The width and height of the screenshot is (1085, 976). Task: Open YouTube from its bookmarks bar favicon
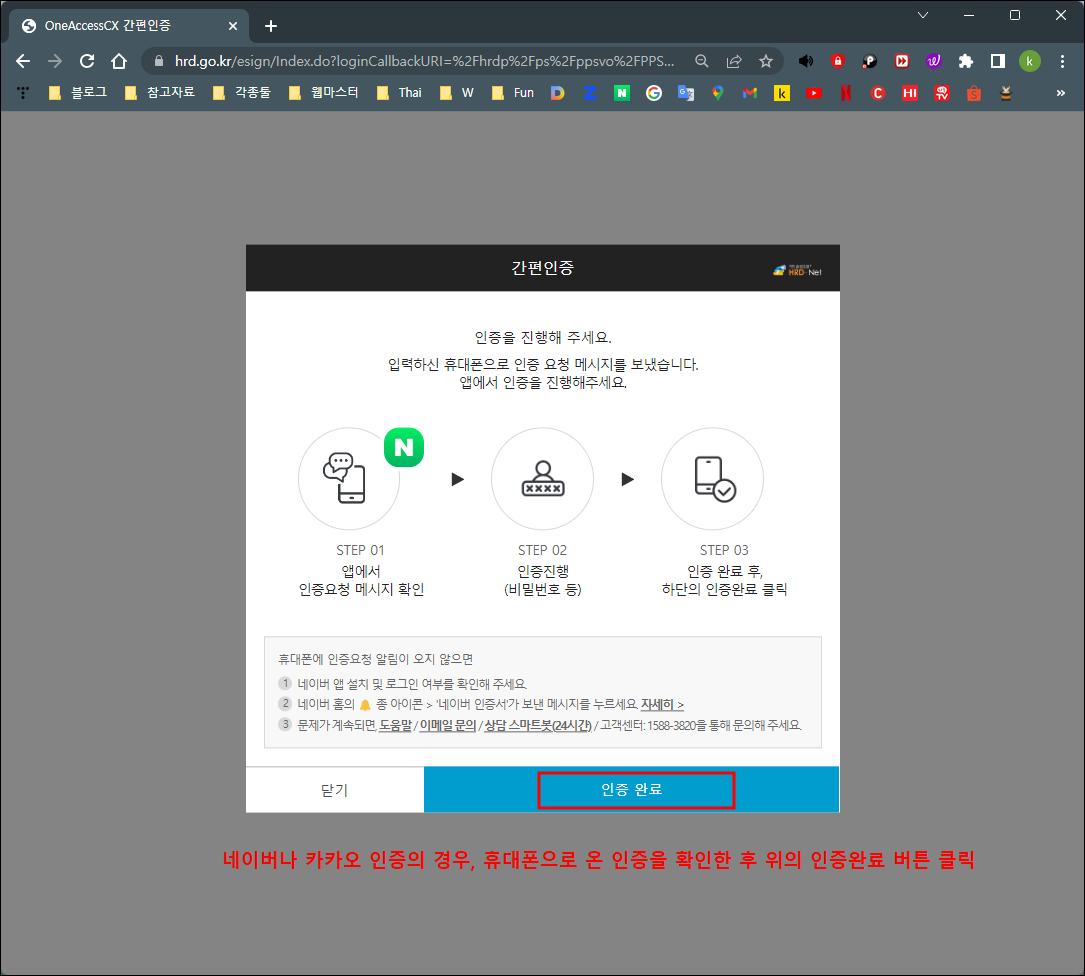coord(813,92)
